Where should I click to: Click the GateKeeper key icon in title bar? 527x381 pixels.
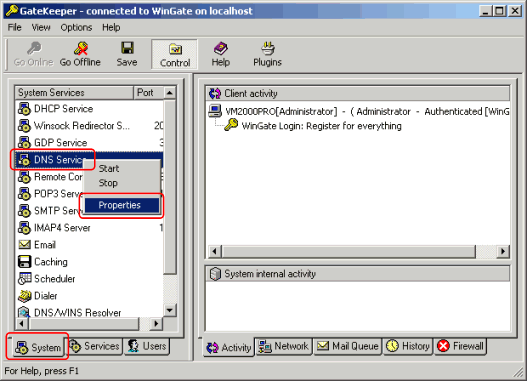pyautogui.click(x=12, y=11)
